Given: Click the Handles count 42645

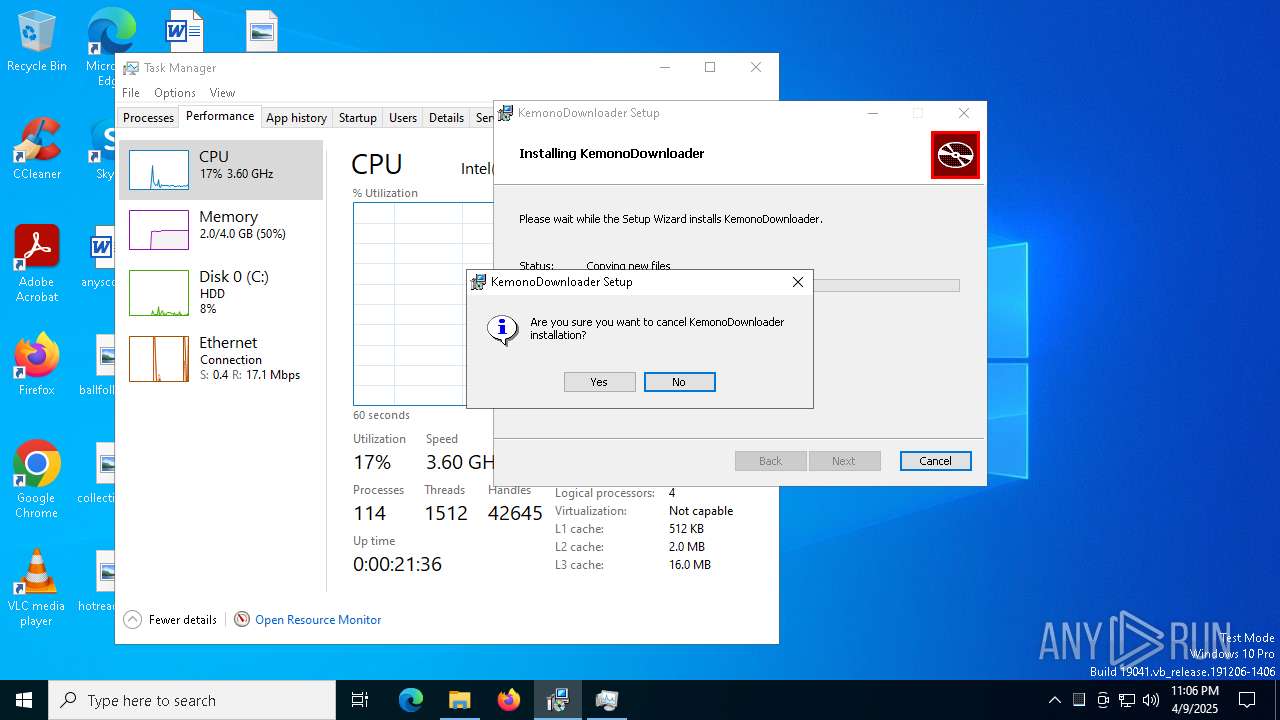Looking at the screenshot, I should point(515,513).
